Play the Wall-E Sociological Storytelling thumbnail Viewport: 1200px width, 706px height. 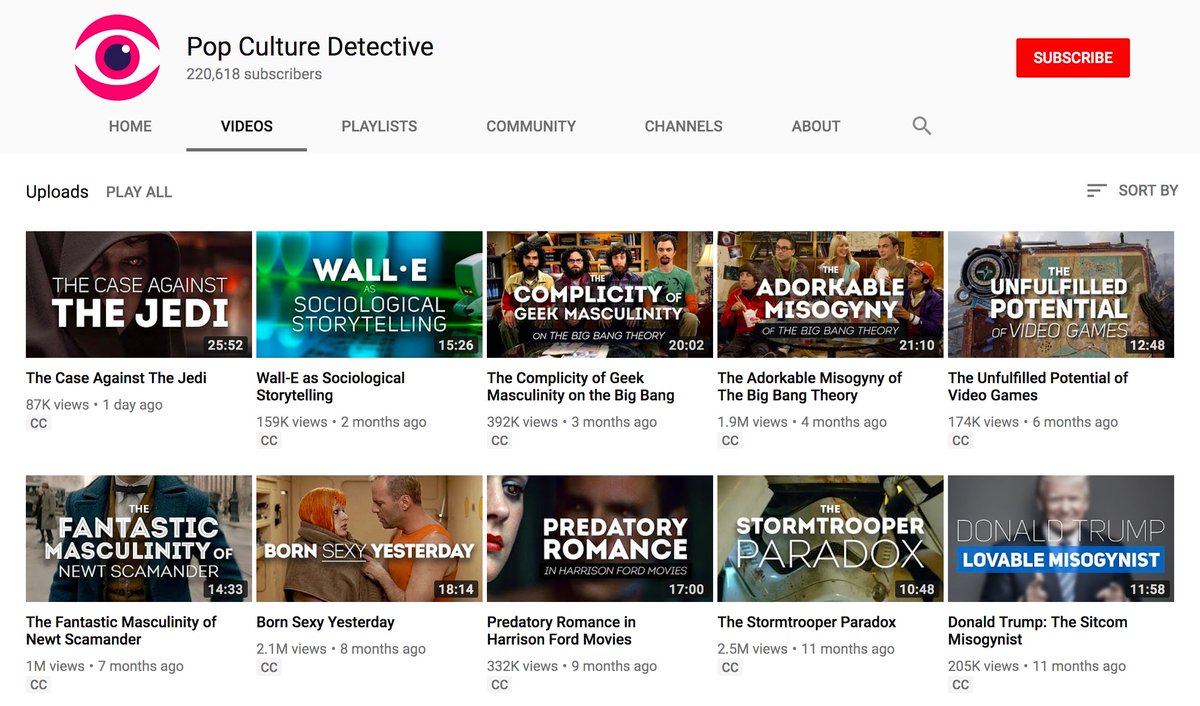click(x=369, y=295)
